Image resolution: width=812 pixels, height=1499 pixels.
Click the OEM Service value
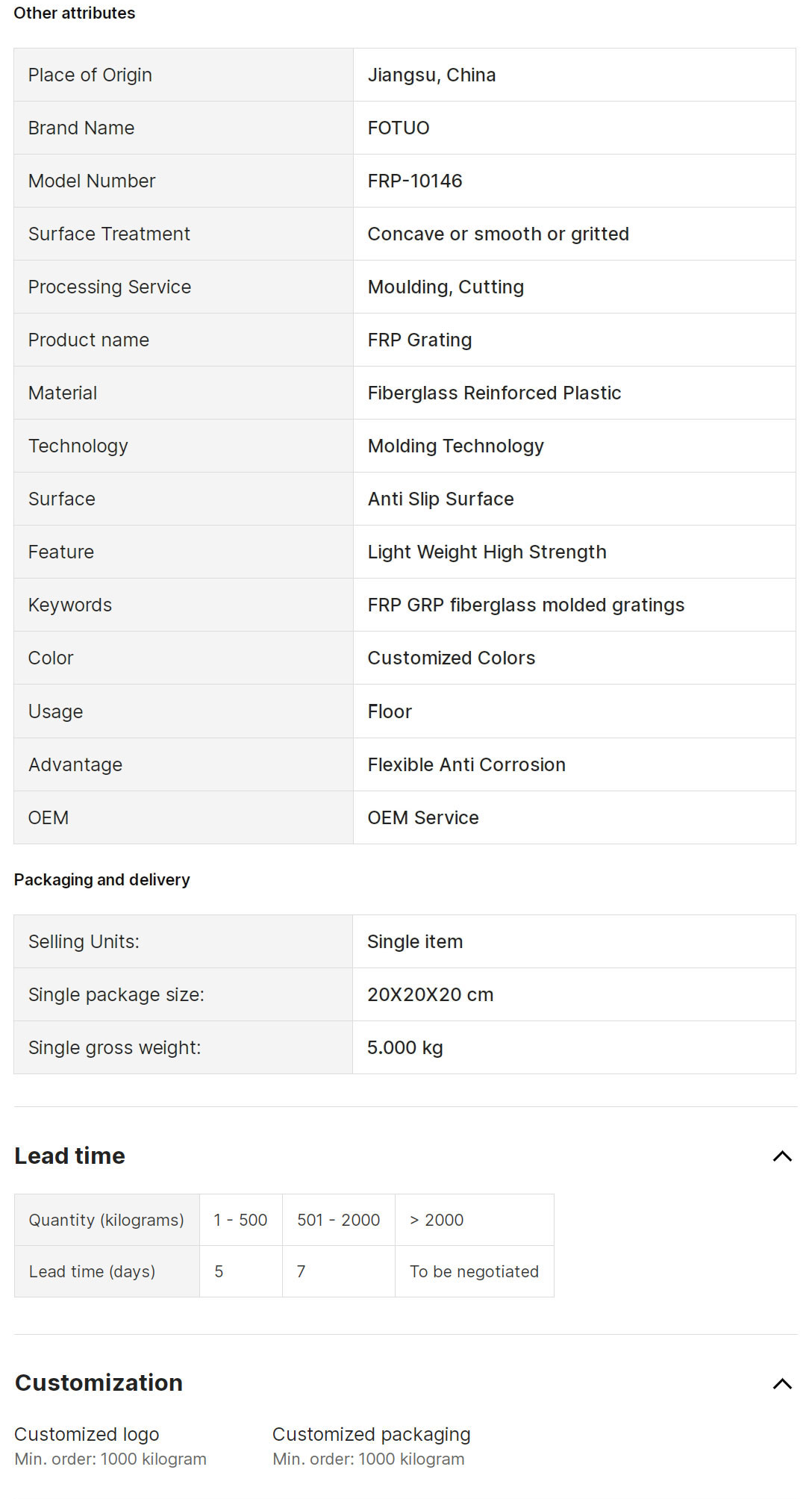422,818
